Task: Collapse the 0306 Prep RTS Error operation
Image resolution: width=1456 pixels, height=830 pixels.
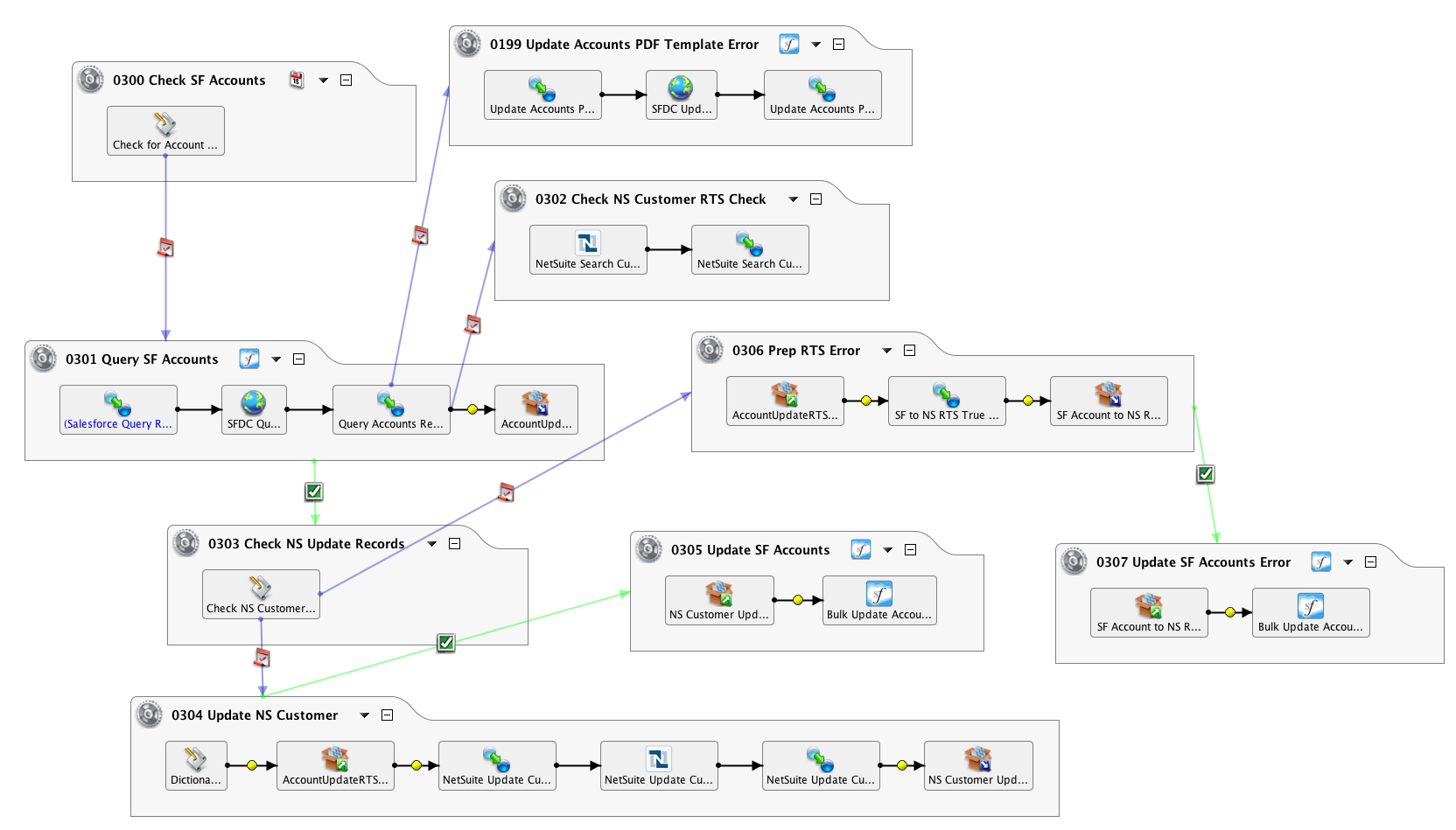Action: click(x=910, y=351)
